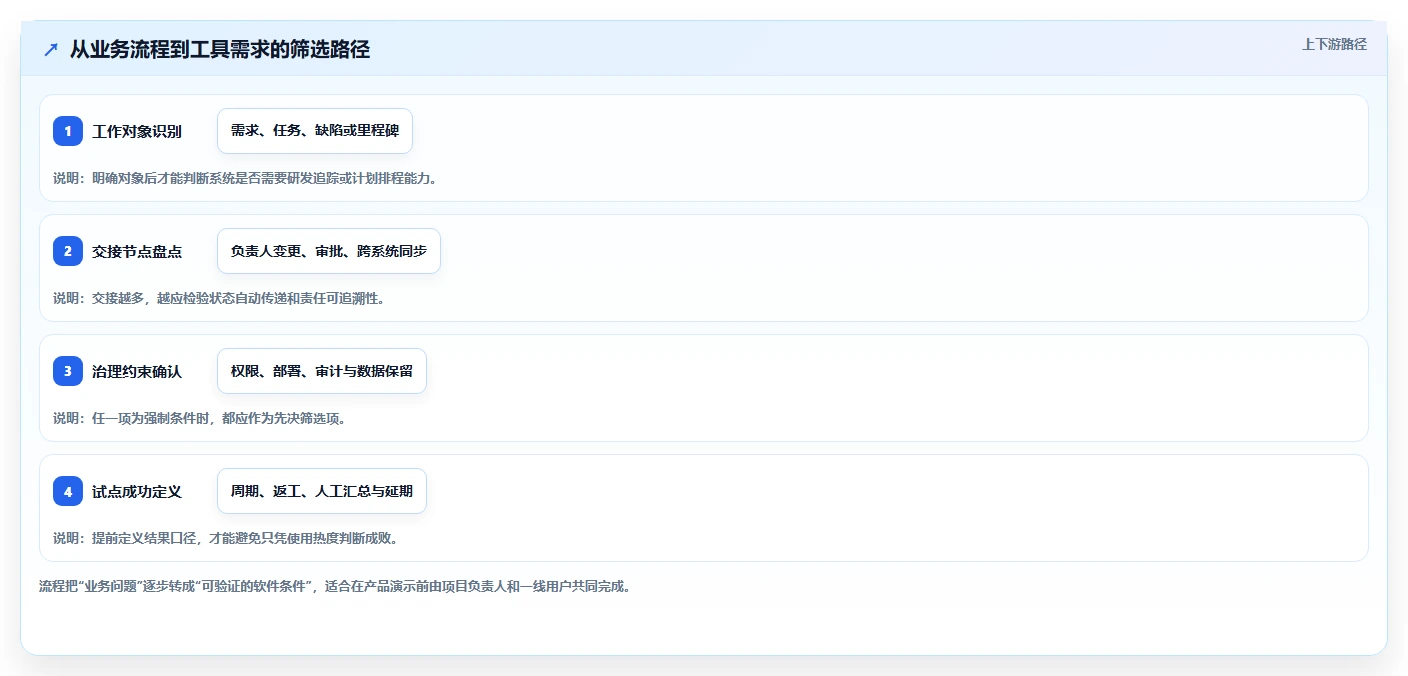Click the note starting 说明：交接越多
This screenshot has height=676, width=1408.
[x=219, y=298]
